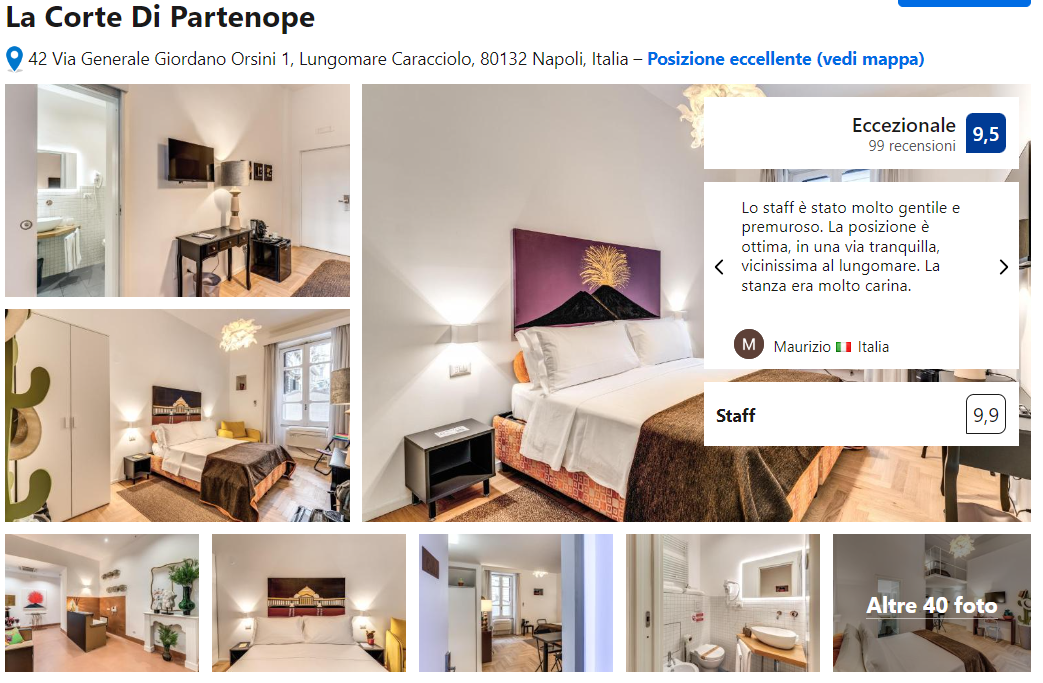Click the Eccezionale rating label
This screenshot has width=1043, height=683.
903,125
